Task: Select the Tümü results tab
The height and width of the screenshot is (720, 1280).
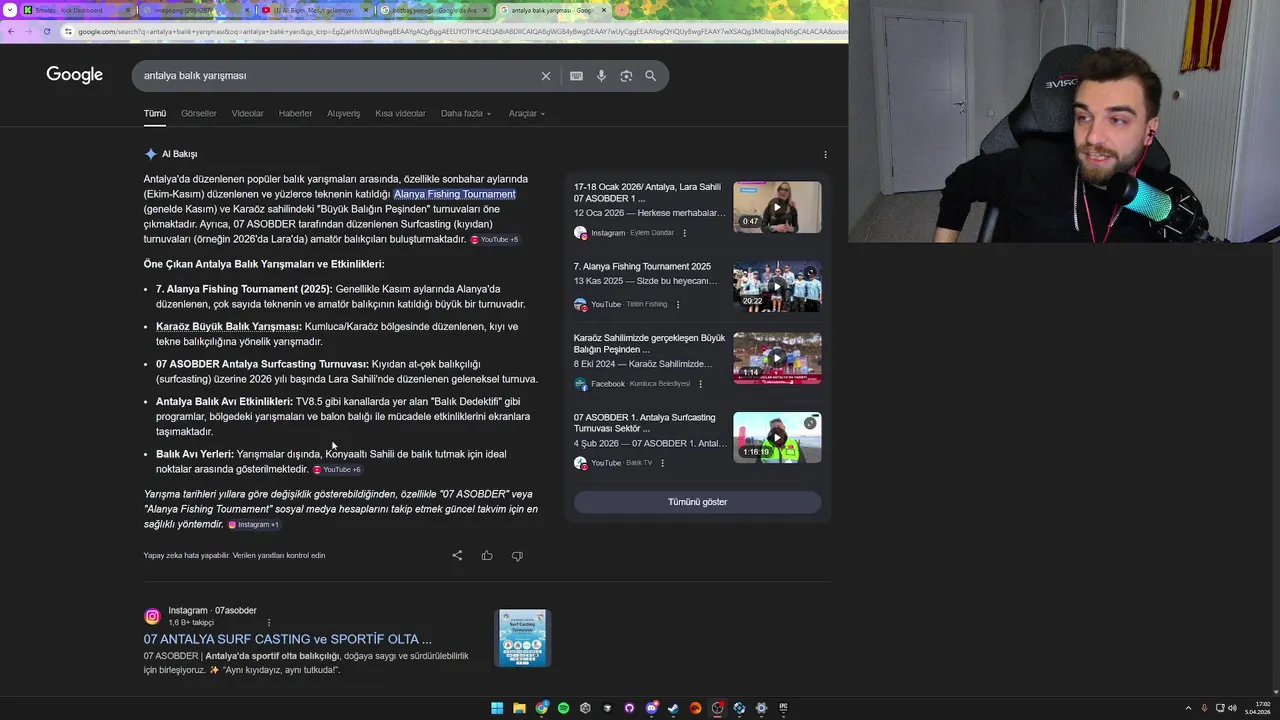Action: (155, 113)
